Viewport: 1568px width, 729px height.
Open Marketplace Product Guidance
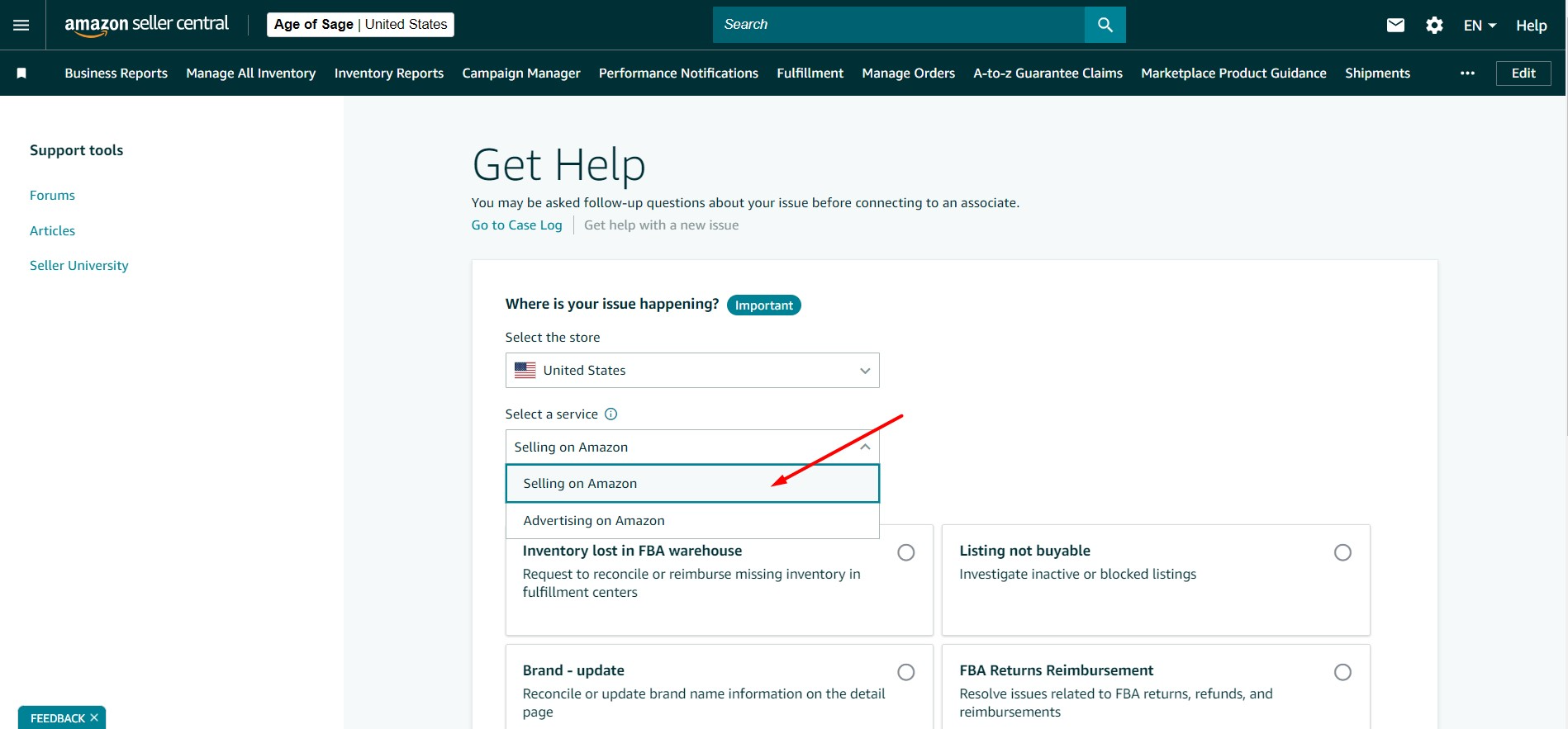click(1233, 73)
